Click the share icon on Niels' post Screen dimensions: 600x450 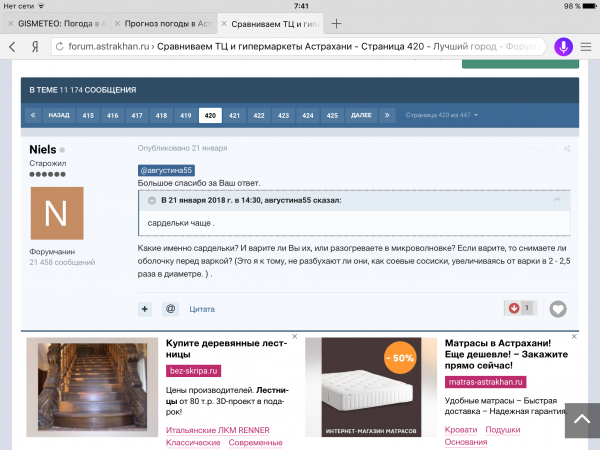point(567,148)
